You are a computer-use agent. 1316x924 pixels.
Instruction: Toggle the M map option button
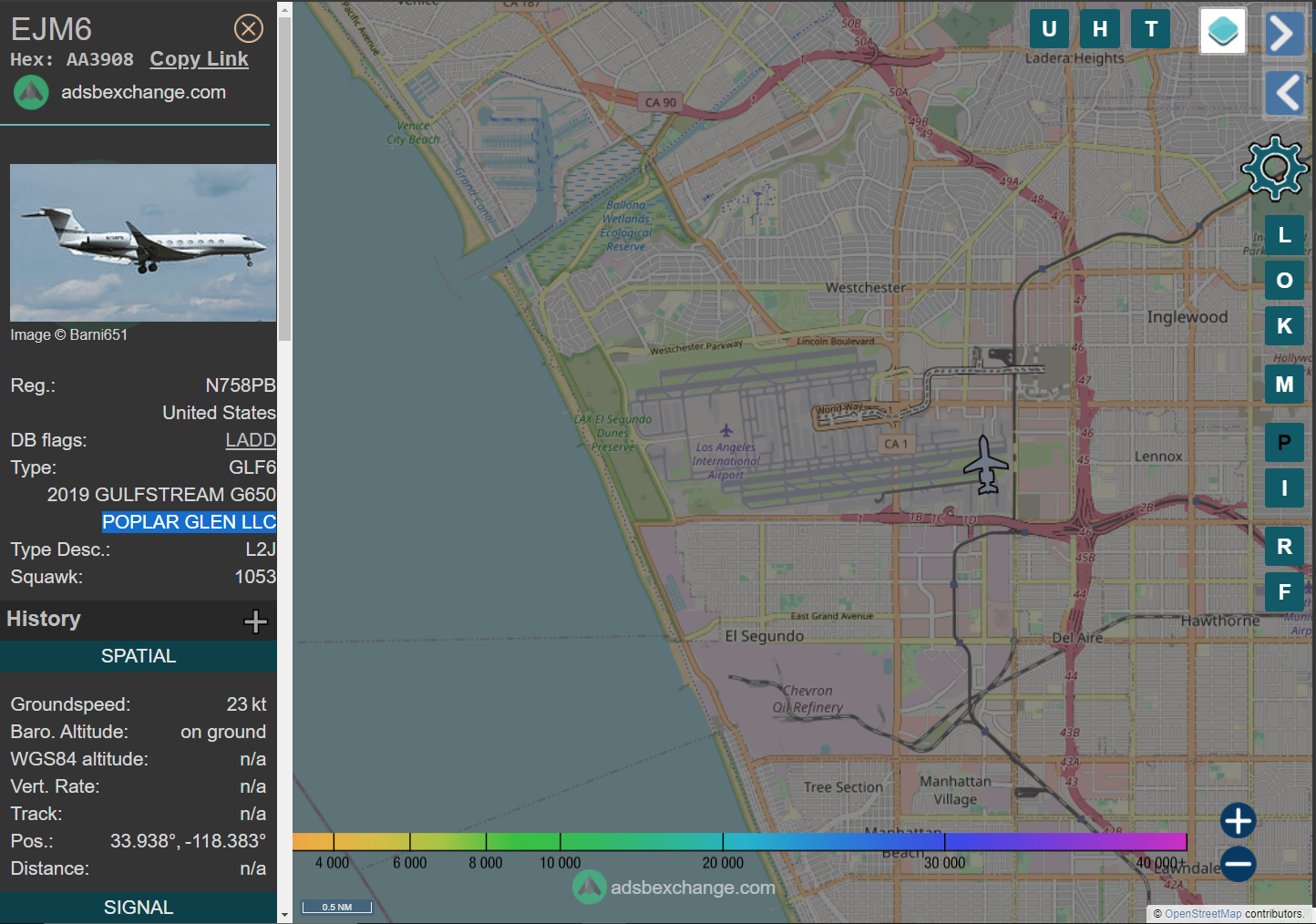[x=1284, y=385]
